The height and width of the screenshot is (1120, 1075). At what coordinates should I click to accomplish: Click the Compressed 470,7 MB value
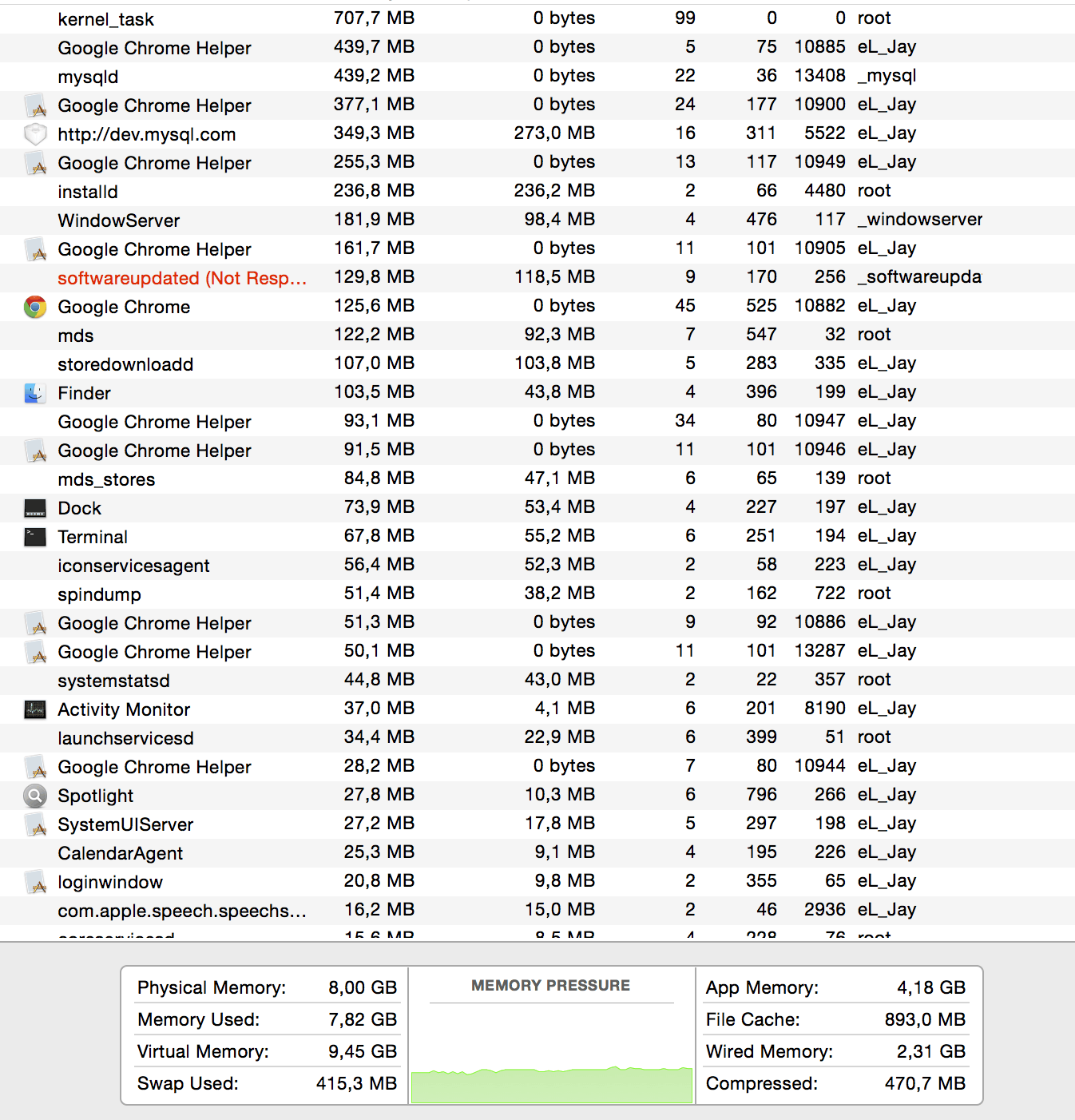[925, 1083]
